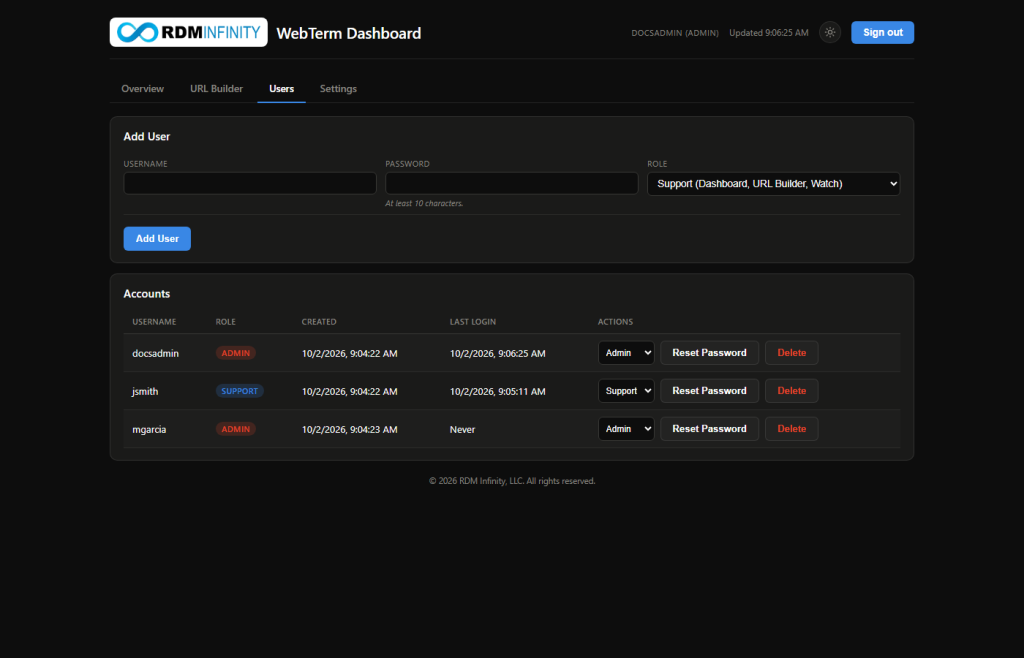Viewport: 1024px width, 658px height.
Task: Click the Add User button
Action: [x=157, y=239]
